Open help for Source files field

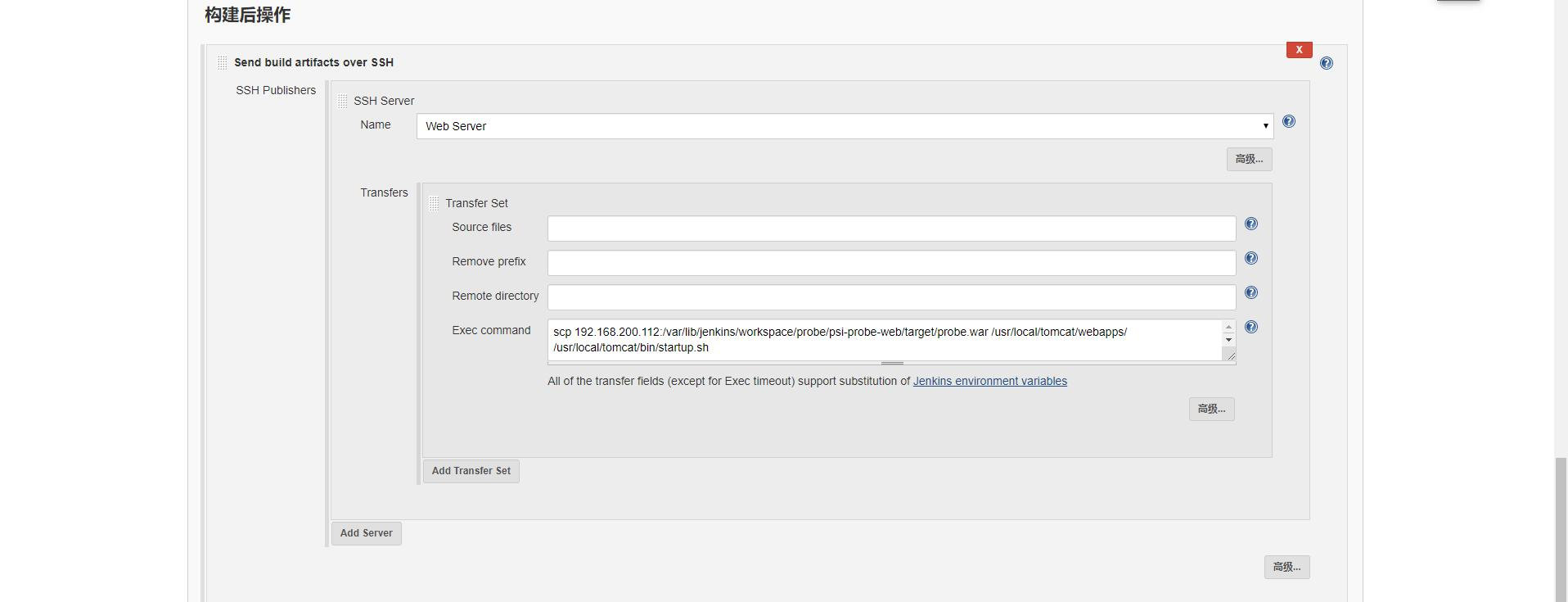pos(1251,224)
